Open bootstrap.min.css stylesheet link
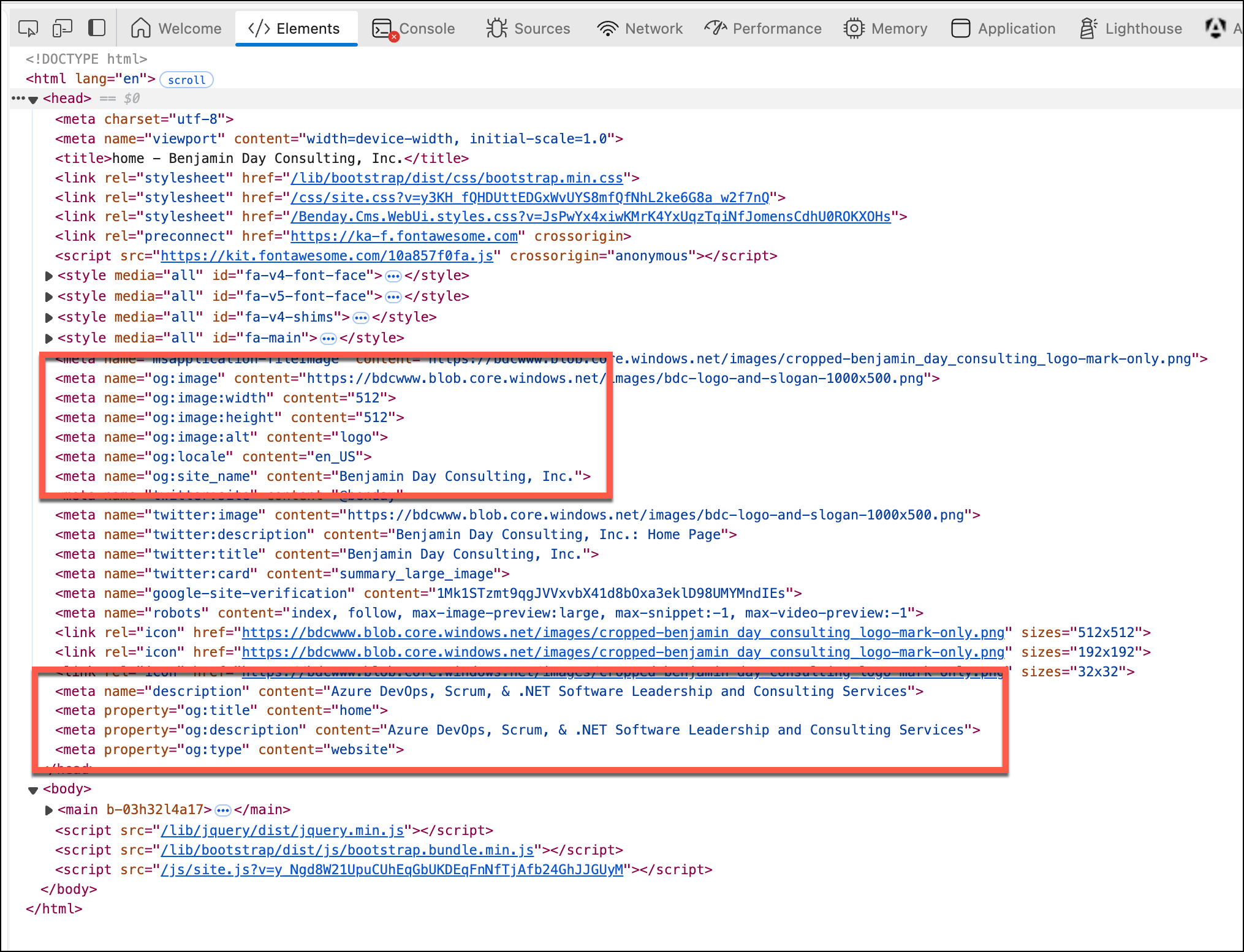 pyautogui.click(x=457, y=178)
